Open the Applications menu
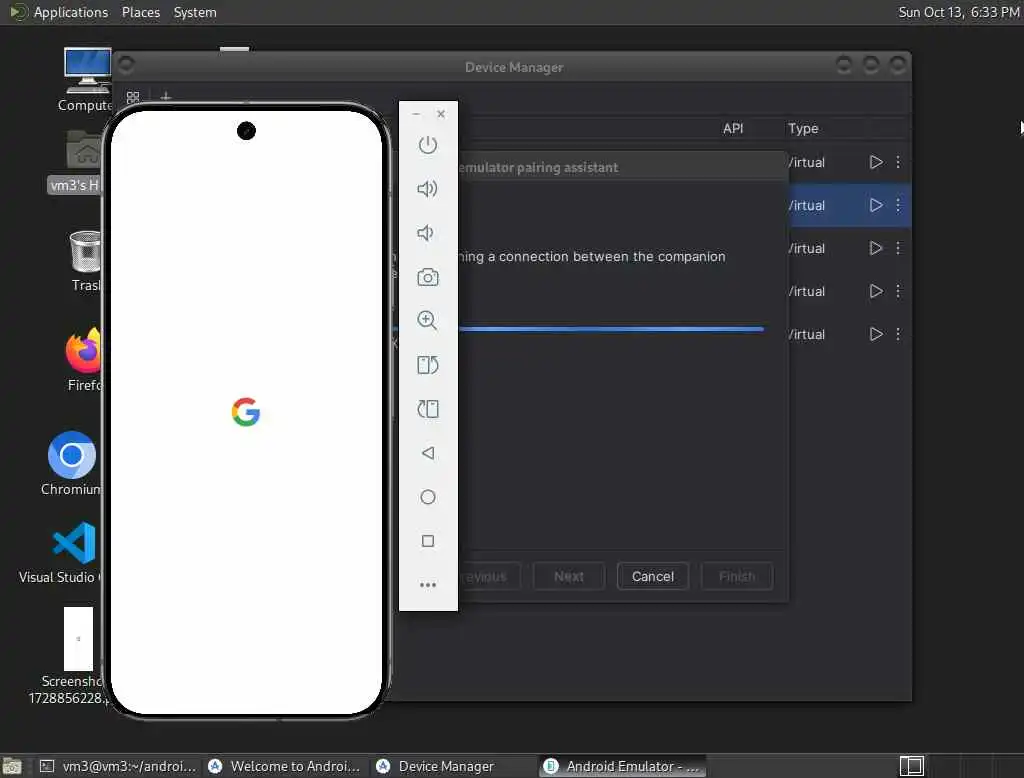 (x=71, y=12)
